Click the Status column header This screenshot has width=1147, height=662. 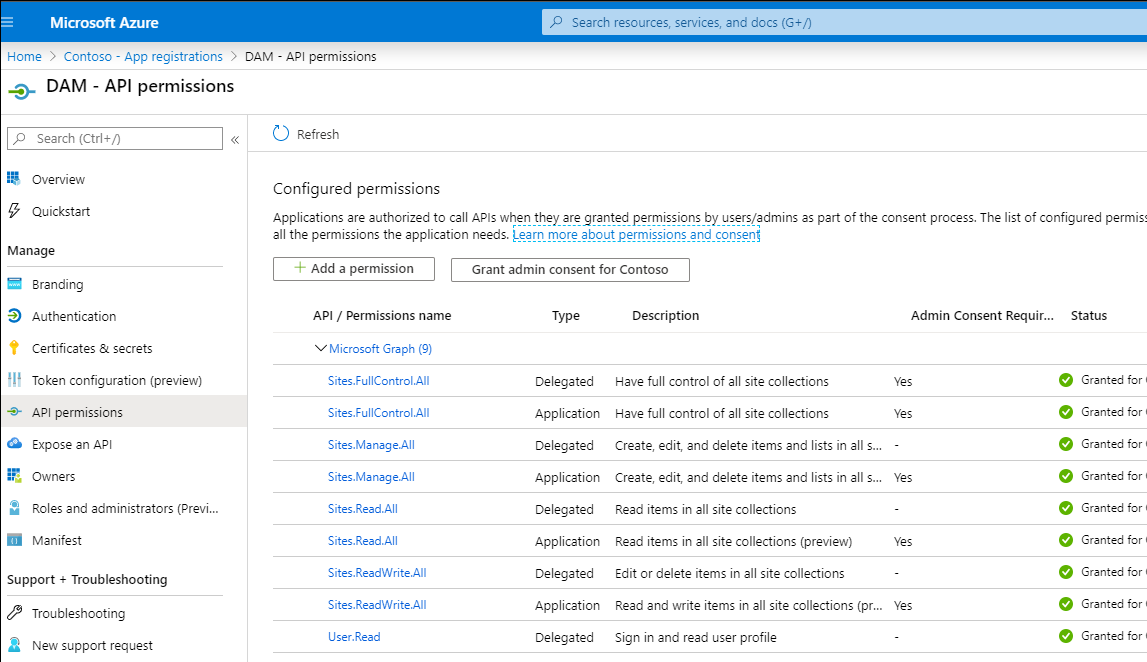point(1088,315)
